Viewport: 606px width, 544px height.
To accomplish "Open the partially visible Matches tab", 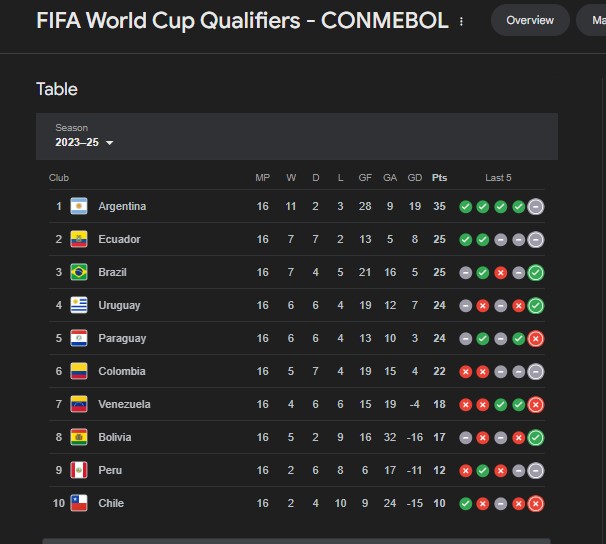I will click(x=597, y=21).
